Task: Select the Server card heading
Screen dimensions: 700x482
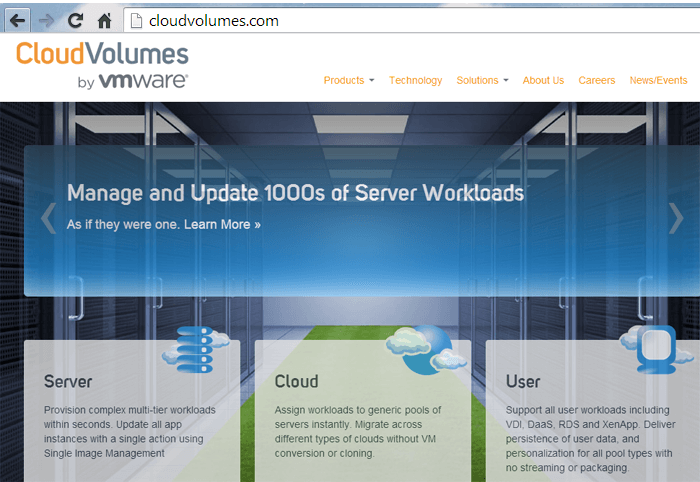Action: [x=68, y=382]
